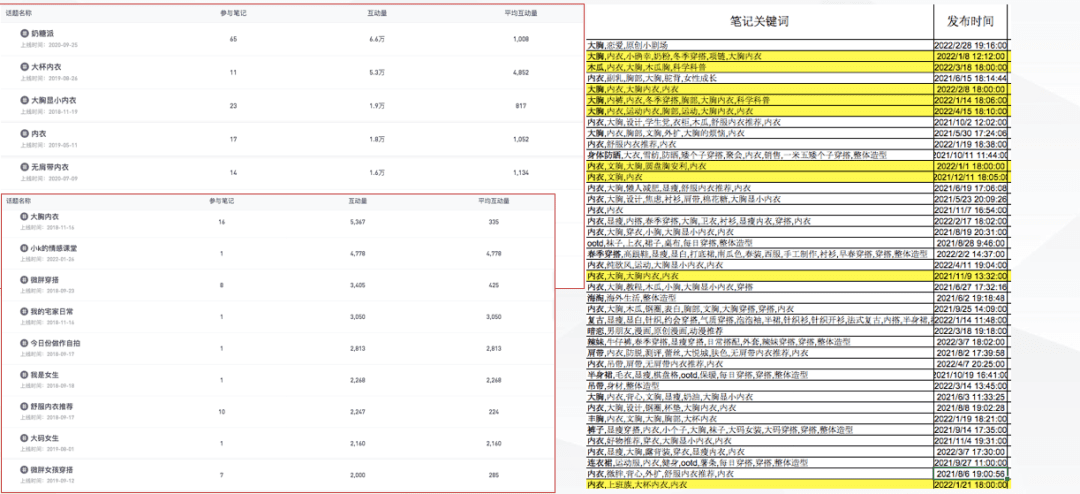Click the 2,000 interaction value for 微胖女孩穿搭
Screen dimensions: 1080x494
(x=357, y=475)
